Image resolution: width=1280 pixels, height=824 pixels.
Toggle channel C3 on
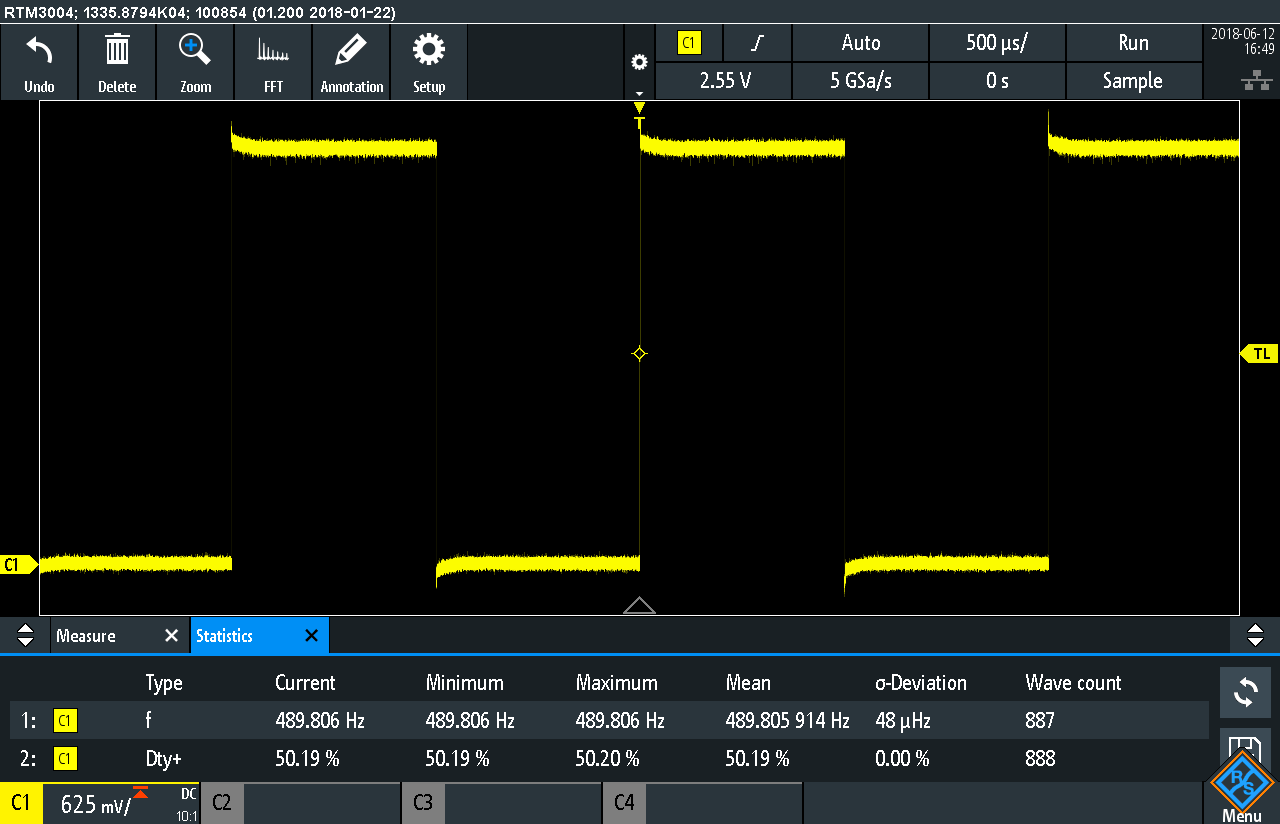click(423, 802)
